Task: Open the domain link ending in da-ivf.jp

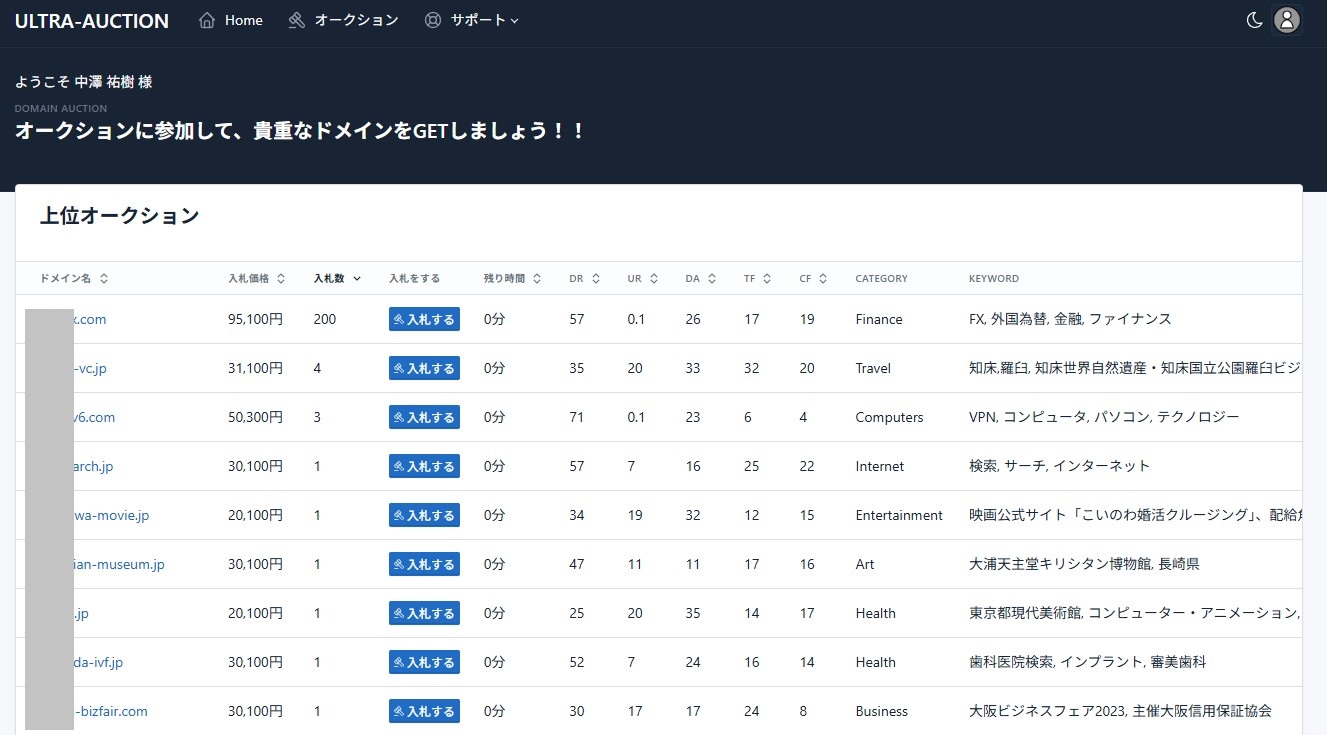Action: point(98,662)
